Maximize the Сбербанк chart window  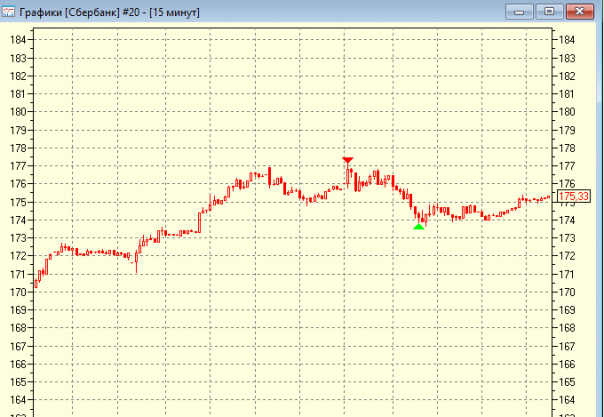549,11
